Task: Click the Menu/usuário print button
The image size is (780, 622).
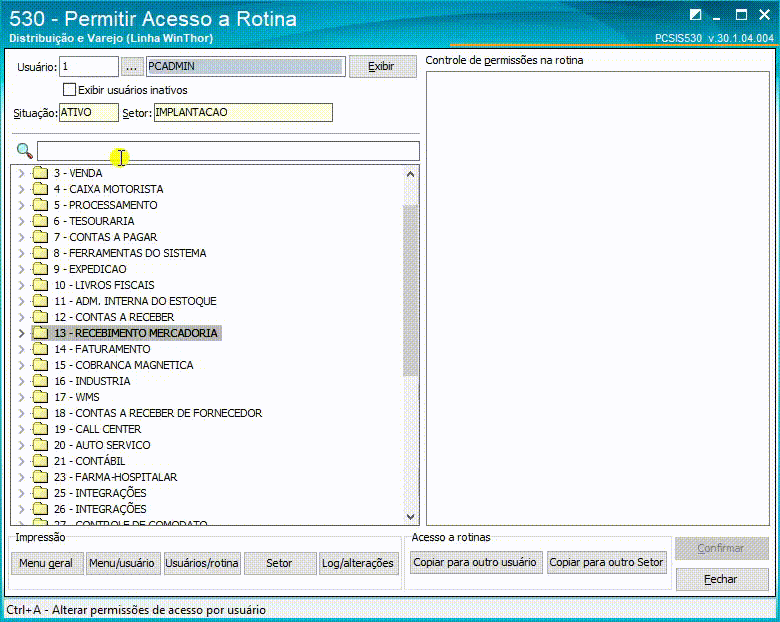Action: [x=123, y=563]
